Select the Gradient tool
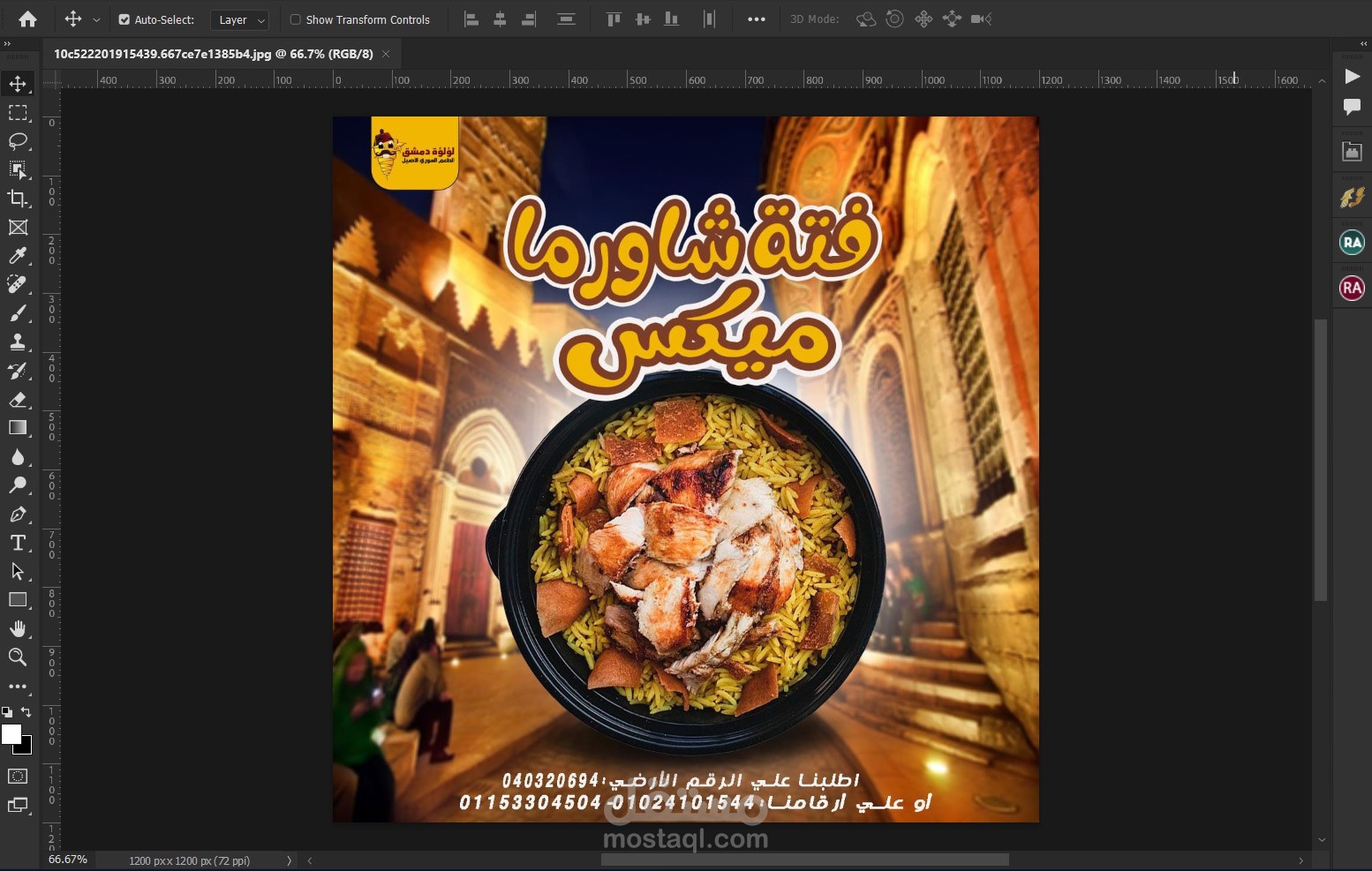This screenshot has height=871, width=1372. (18, 428)
